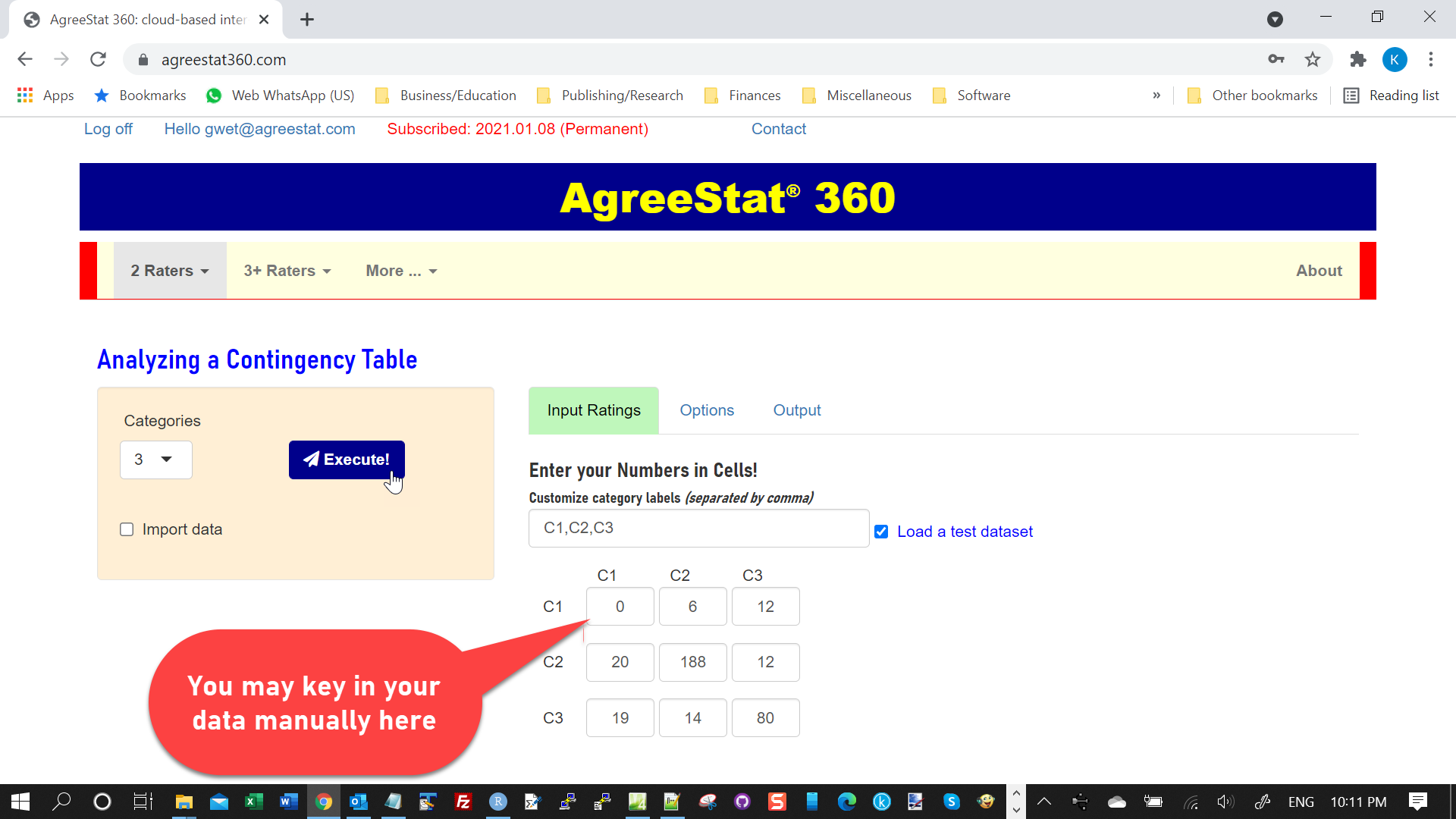Open GitHub Desktop from the taskbar

[742, 802]
